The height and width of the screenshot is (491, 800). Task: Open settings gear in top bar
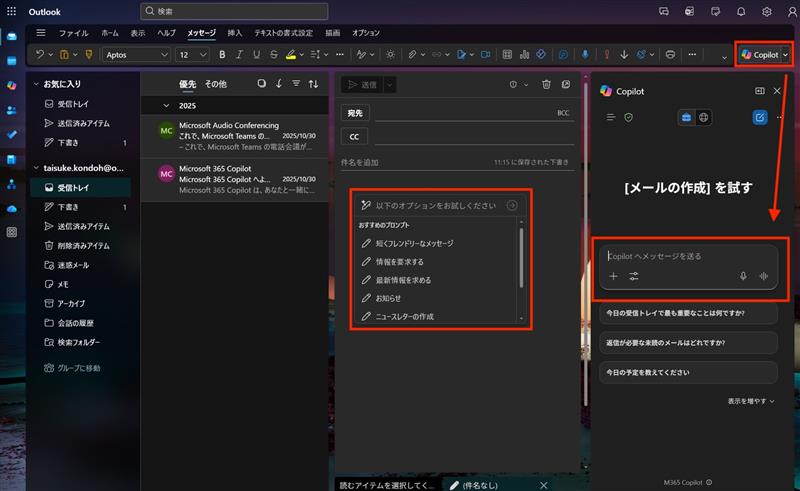pyautogui.click(x=766, y=12)
